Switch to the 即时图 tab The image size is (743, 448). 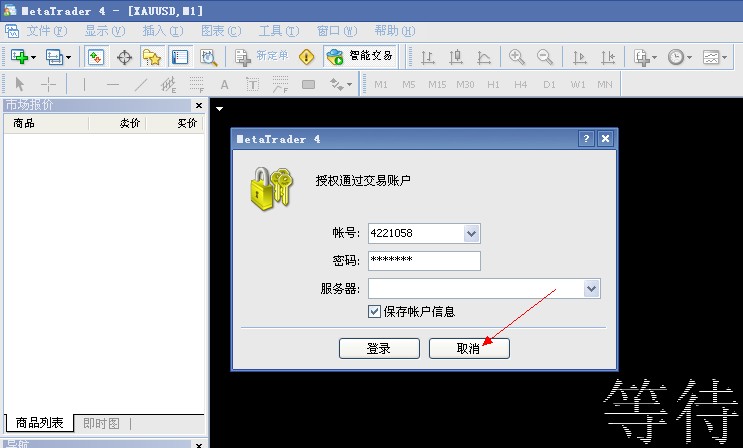pos(101,423)
